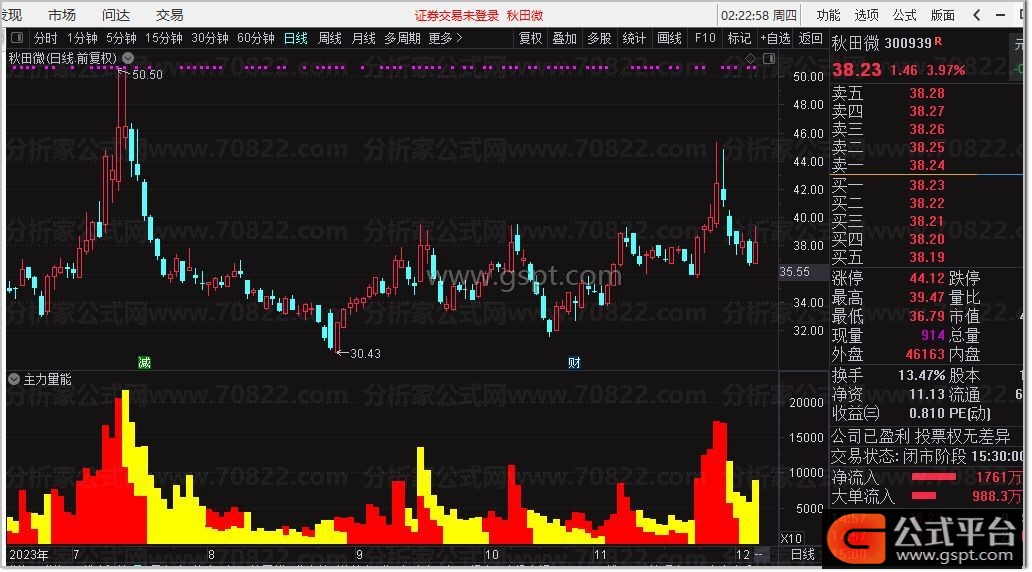Click the 画线 drawing button

click(669, 38)
